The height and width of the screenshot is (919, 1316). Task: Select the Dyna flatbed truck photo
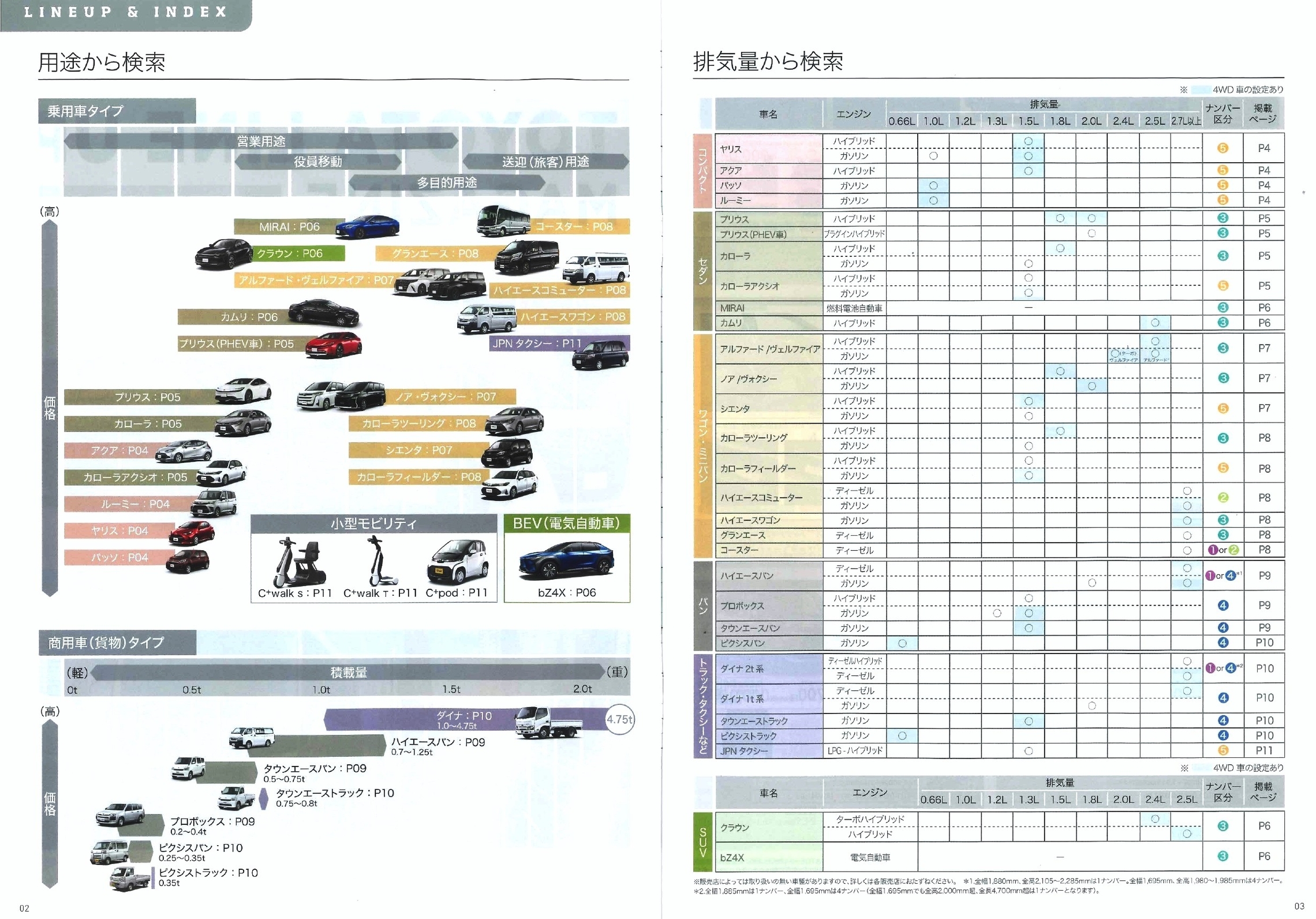pyautogui.click(x=548, y=722)
